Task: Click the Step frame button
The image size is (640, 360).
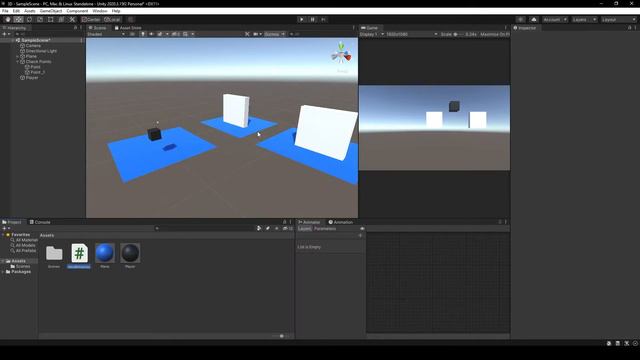Action: coord(323,19)
